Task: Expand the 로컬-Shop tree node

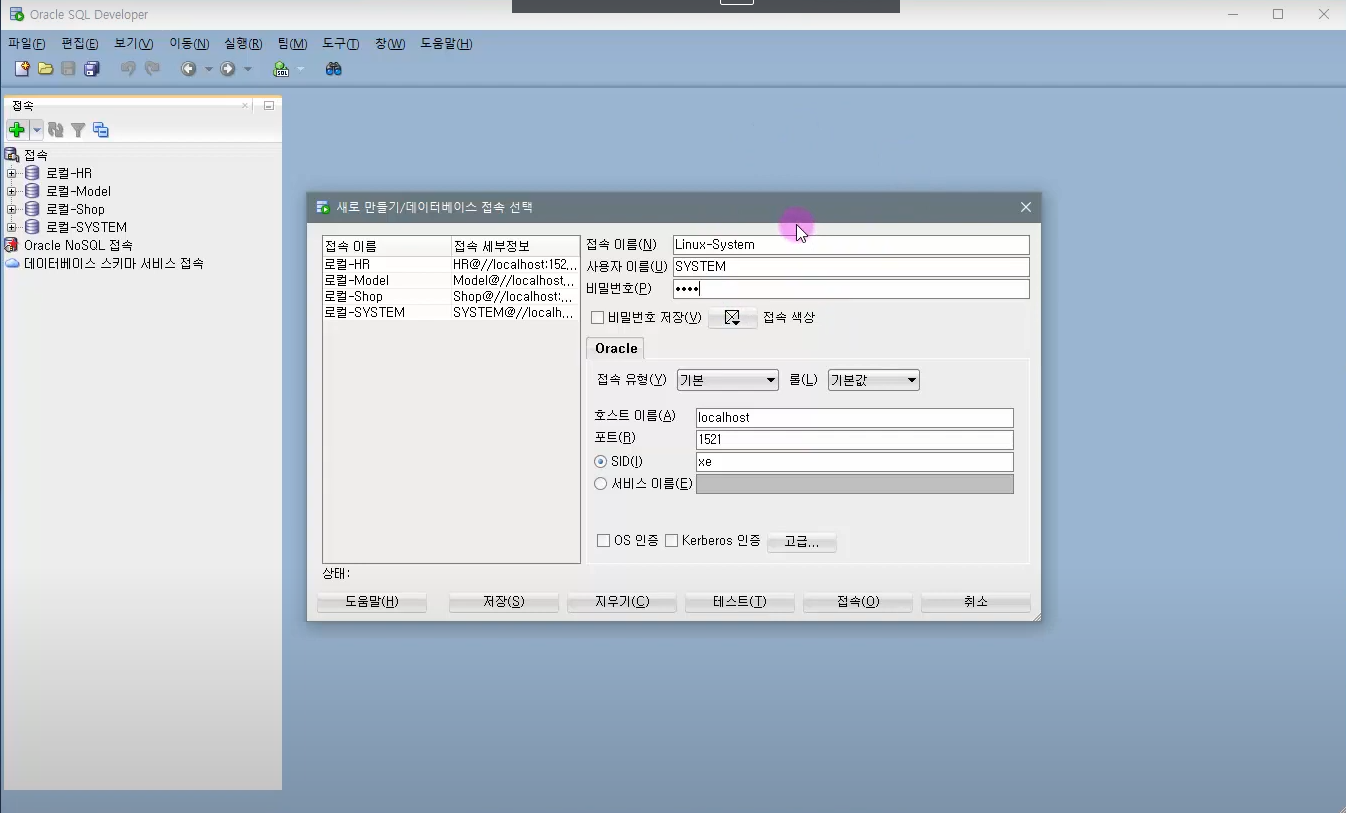Action: point(12,209)
